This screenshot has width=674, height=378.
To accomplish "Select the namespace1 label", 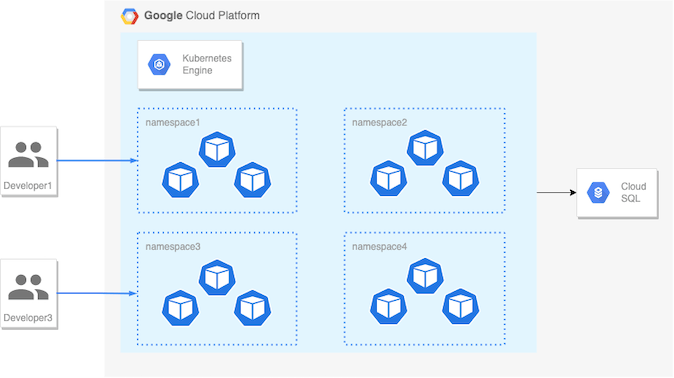I will (x=173, y=123).
